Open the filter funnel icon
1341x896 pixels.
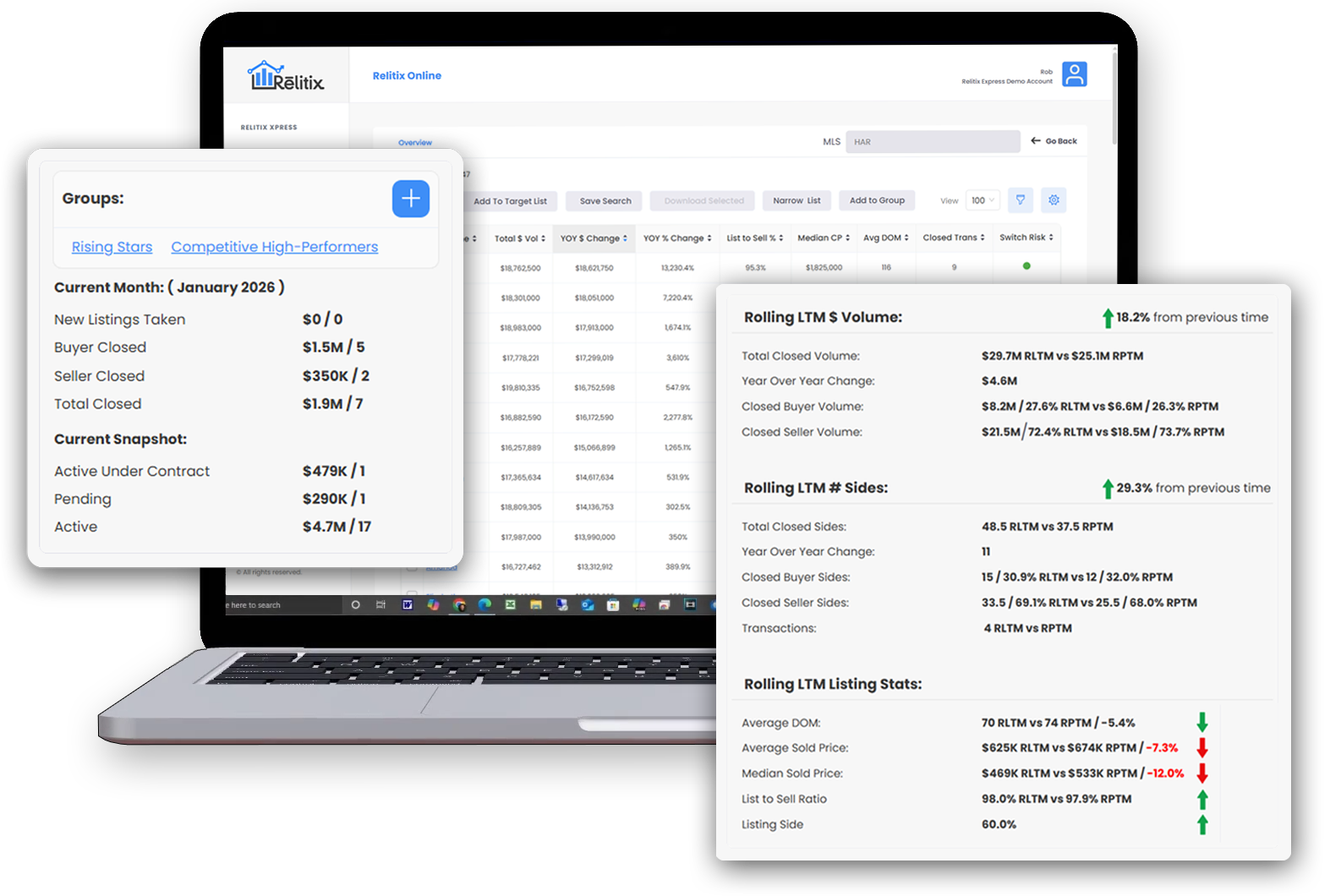coord(1021,200)
